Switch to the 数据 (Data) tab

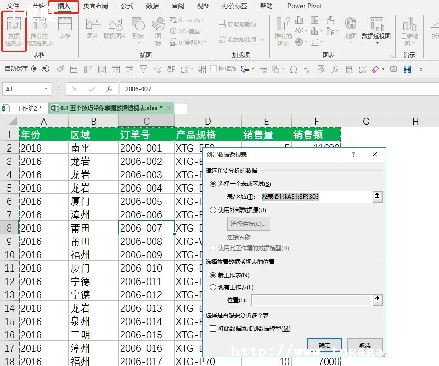[x=152, y=6]
